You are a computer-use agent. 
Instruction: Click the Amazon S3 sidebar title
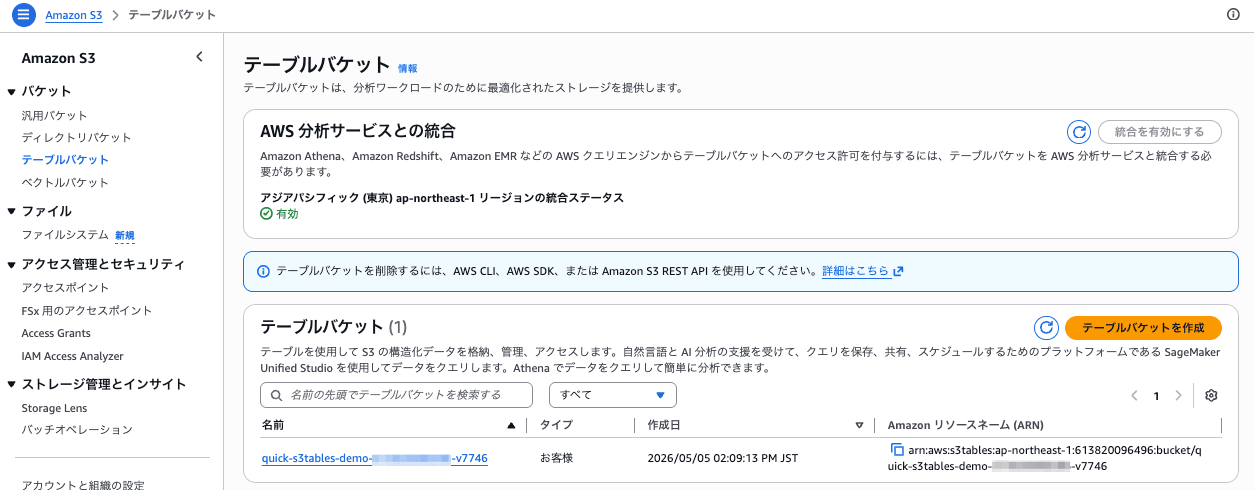tap(58, 58)
